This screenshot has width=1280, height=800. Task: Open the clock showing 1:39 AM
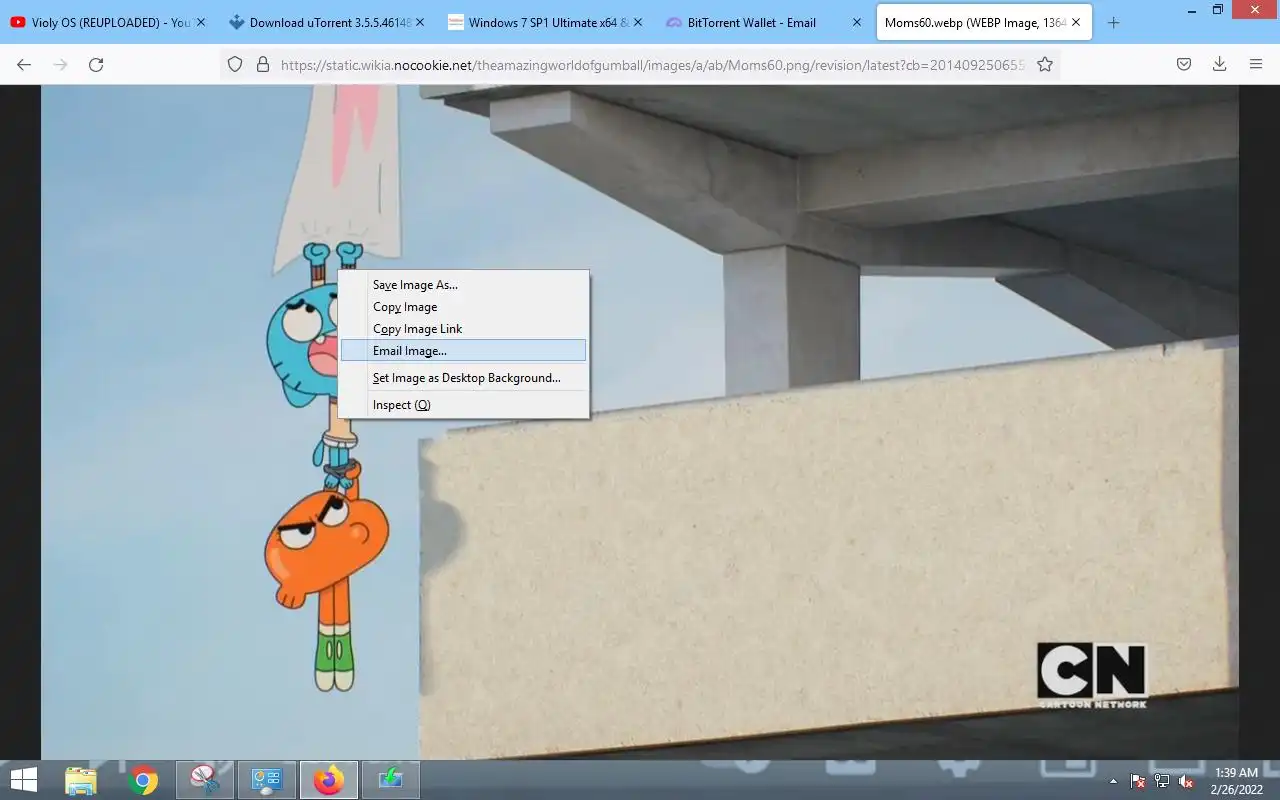(x=1236, y=781)
